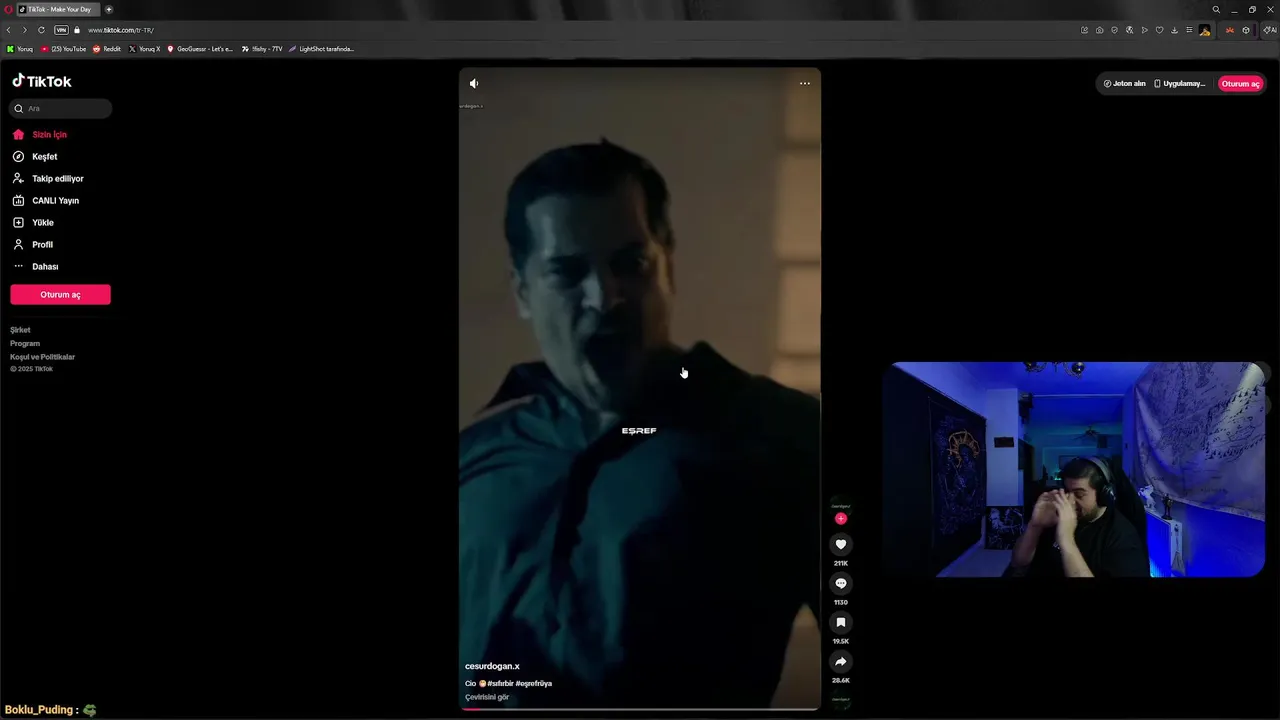Click the translate globe icon in the toolbar
Image resolution: width=1280 pixels, height=720 pixels.
pyautogui.click(x=1129, y=30)
